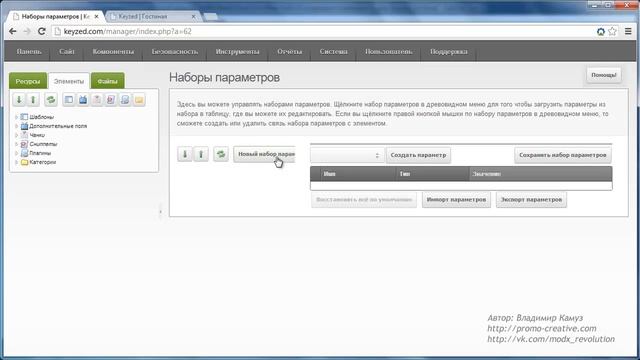Create new category folder icon
This screenshot has height=360, width=640.
[139, 100]
